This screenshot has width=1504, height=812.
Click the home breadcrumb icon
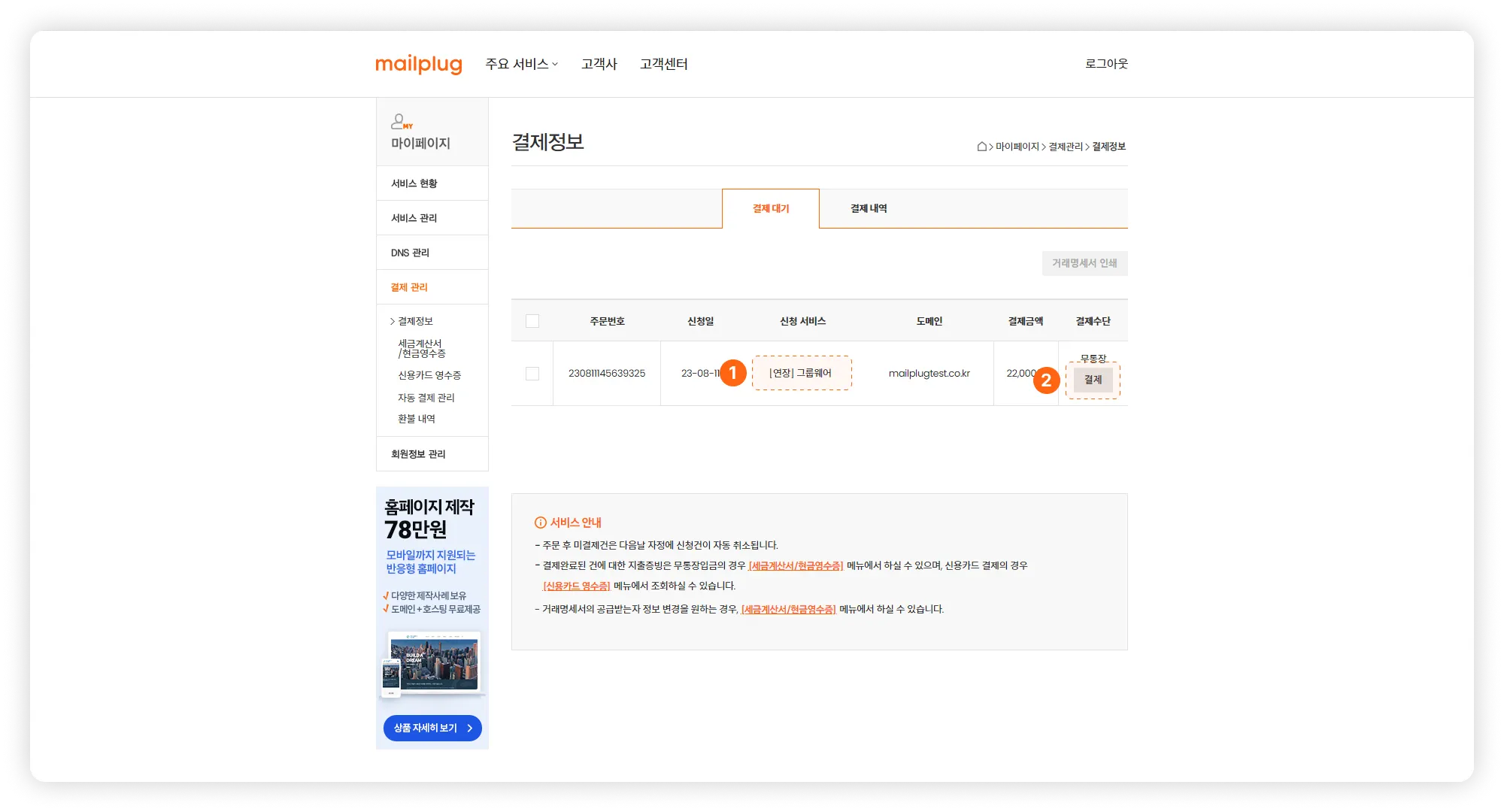981,147
